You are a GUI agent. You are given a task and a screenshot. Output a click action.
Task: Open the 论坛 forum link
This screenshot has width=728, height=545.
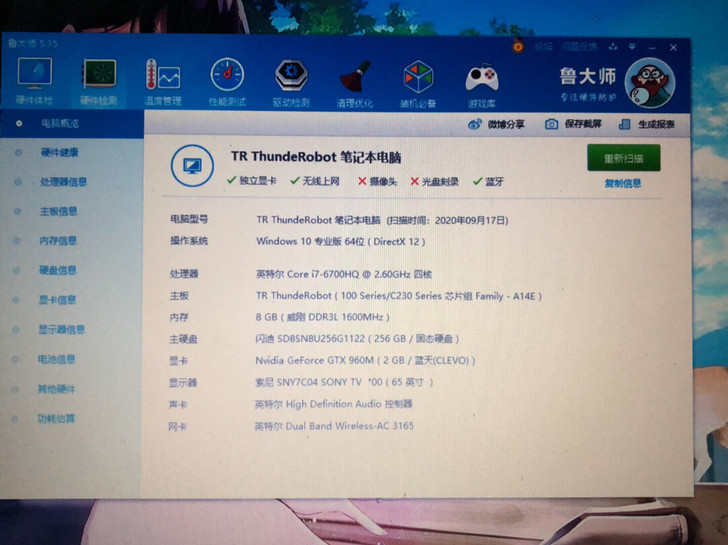543,47
